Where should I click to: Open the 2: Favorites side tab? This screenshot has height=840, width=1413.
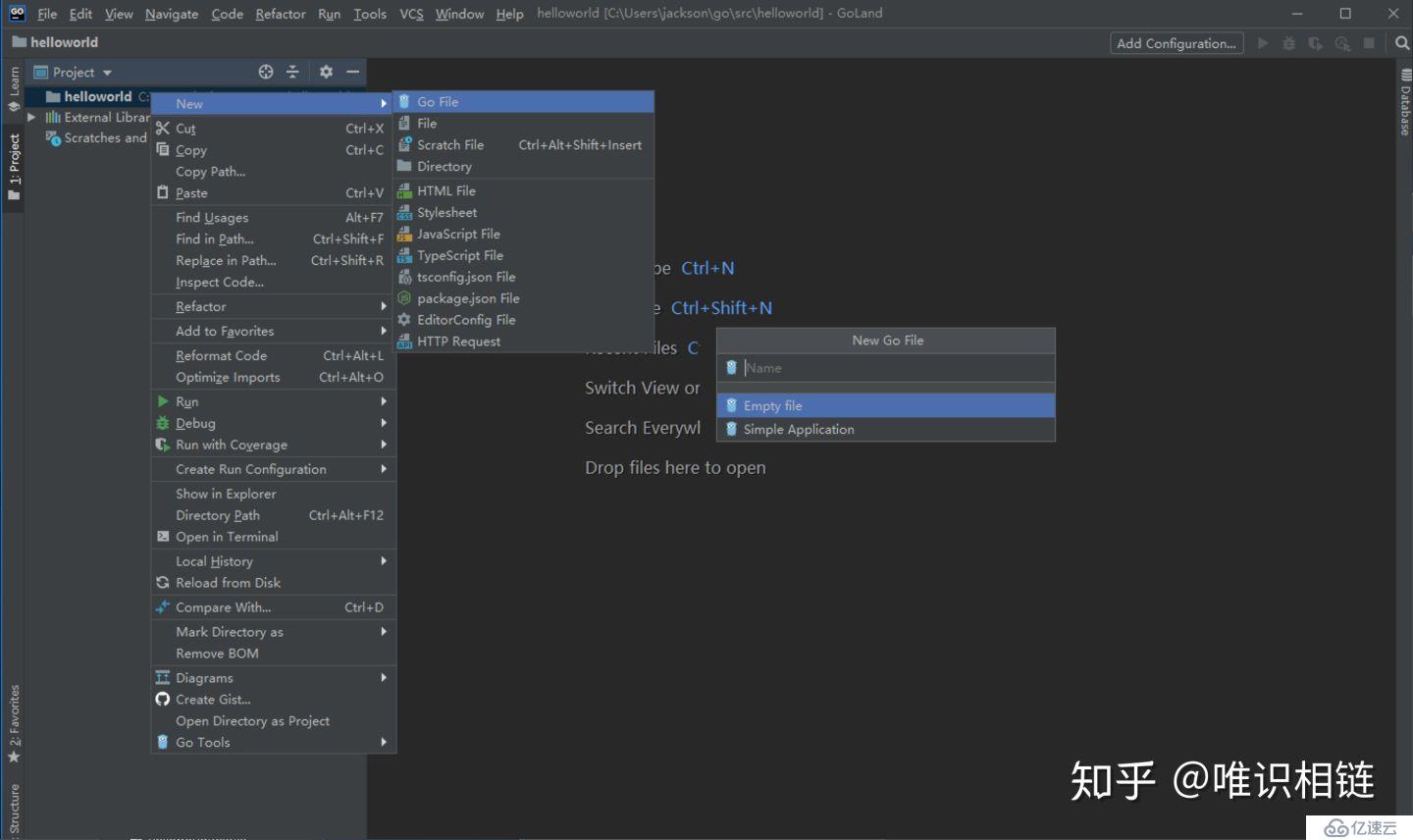click(x=14, y=723)
